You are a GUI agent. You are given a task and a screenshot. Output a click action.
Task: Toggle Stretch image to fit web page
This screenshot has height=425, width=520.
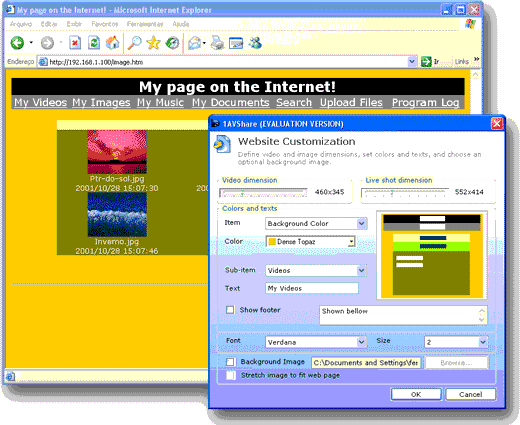click(230, 375)
